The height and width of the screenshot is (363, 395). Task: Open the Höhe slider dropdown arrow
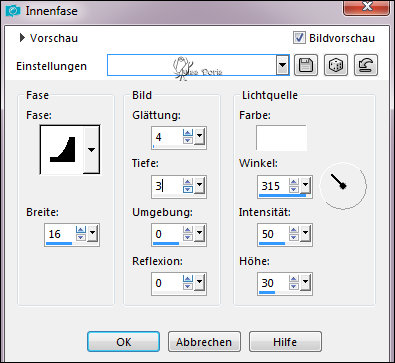pos(305,281)
